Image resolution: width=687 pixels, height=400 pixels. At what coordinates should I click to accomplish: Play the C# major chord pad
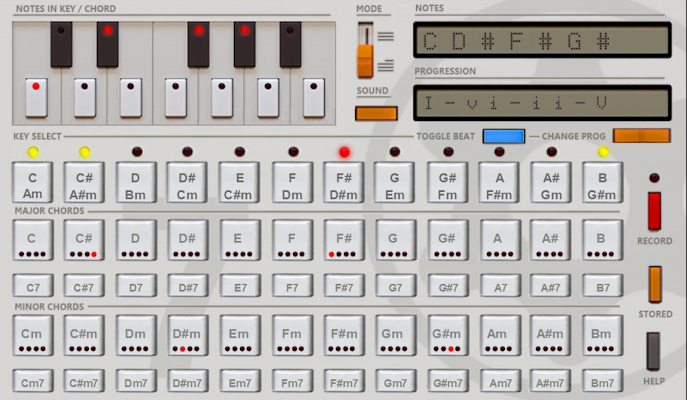pyautogui.click(x=84, y=240)
